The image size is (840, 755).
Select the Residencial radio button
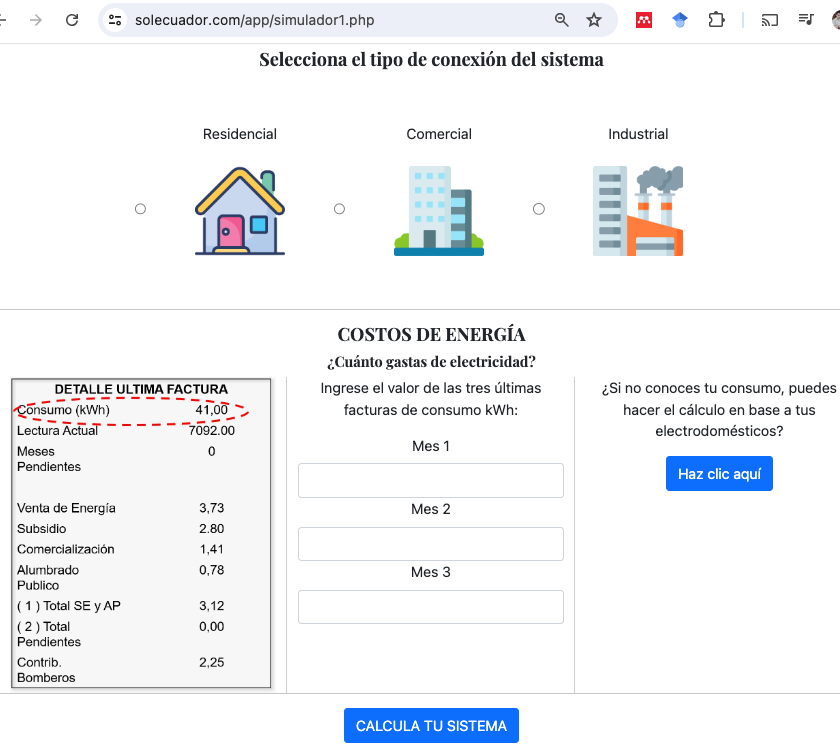(140, 209)
